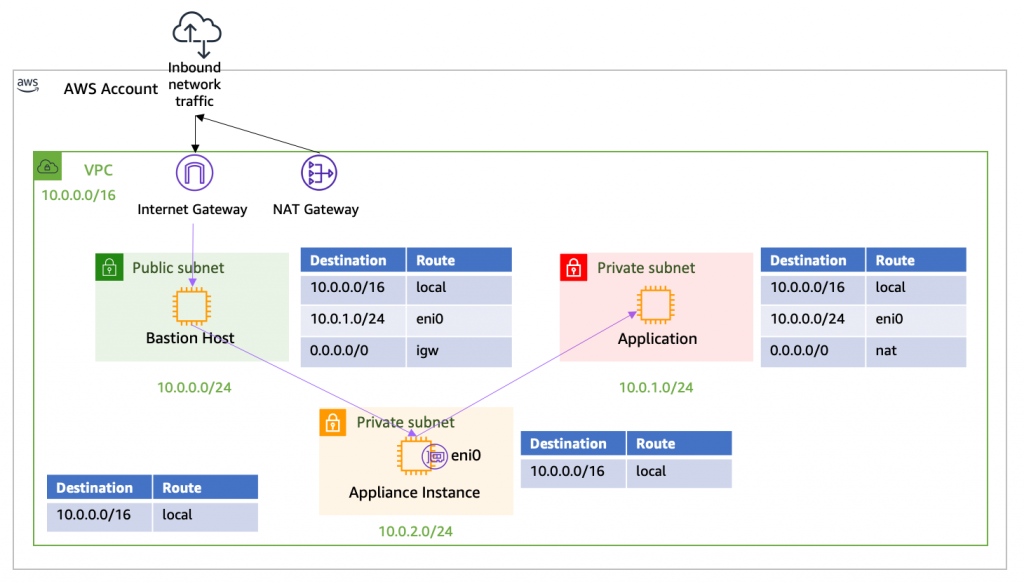Click the AWS logo in the top-left corner

coord(27,85)
